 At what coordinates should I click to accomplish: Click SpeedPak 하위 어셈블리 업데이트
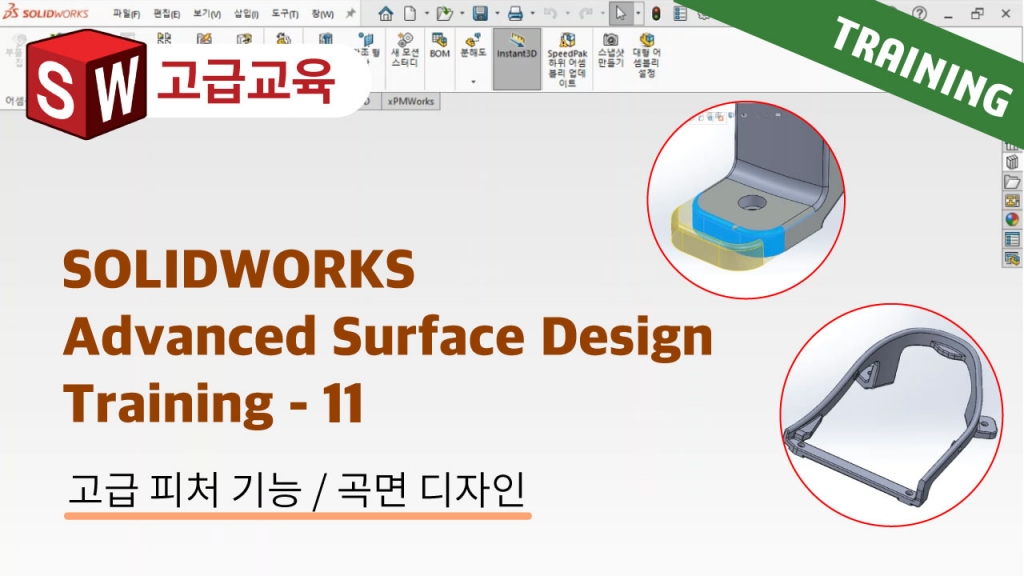click(567, 59)
